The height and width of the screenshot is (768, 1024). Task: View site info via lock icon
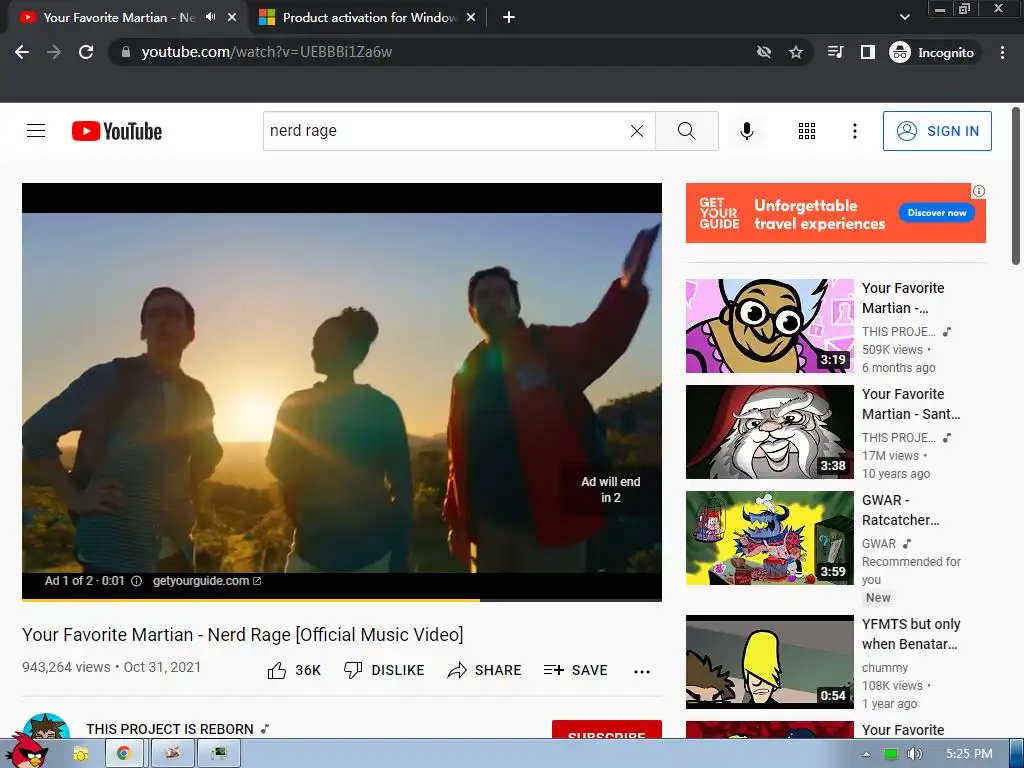pyautogui.click(x=126, y=52)
